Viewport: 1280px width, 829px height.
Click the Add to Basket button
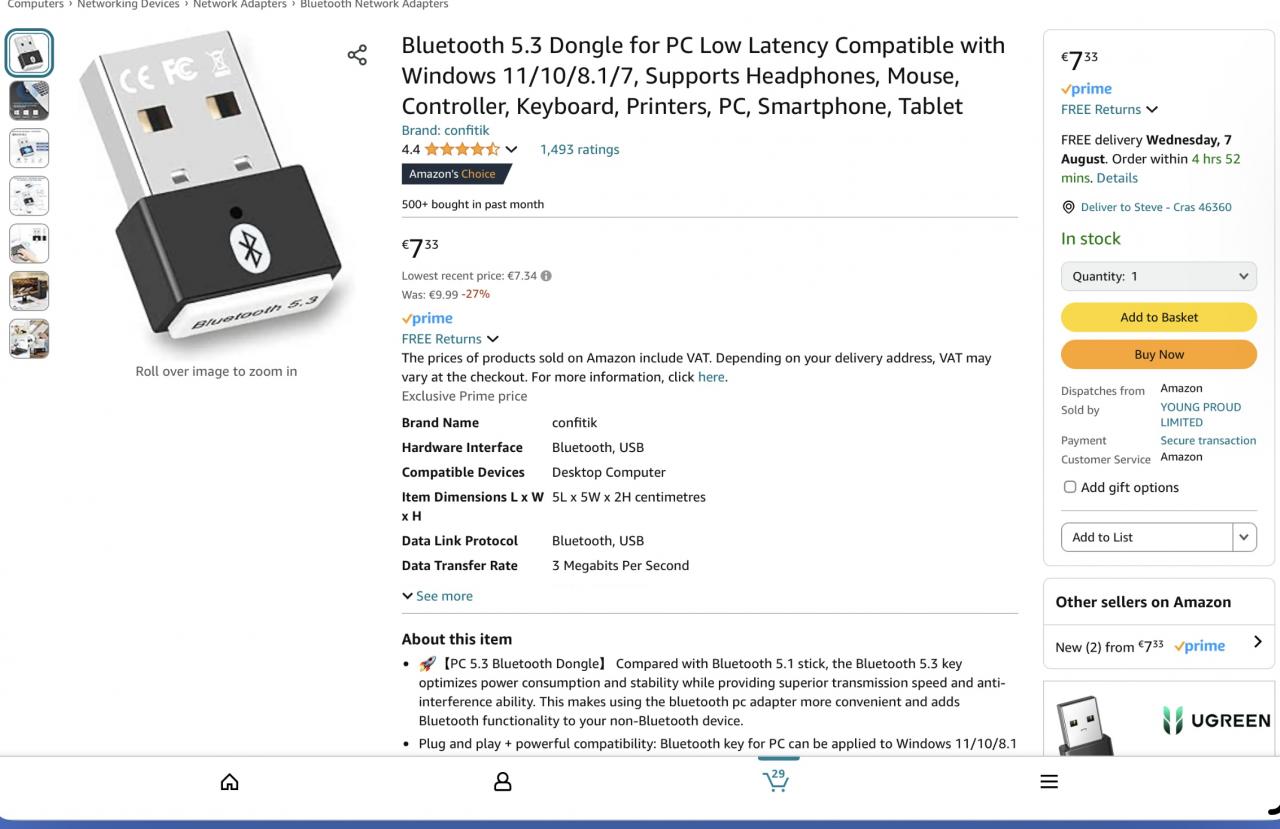pos(1158,317)
